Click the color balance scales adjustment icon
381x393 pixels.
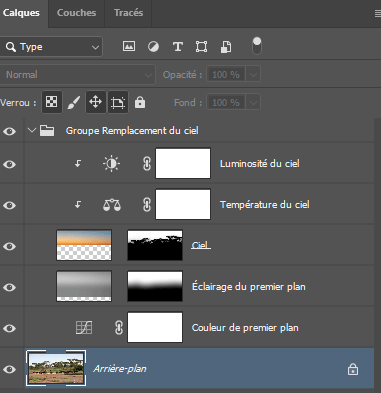click(x=112, y=205)
